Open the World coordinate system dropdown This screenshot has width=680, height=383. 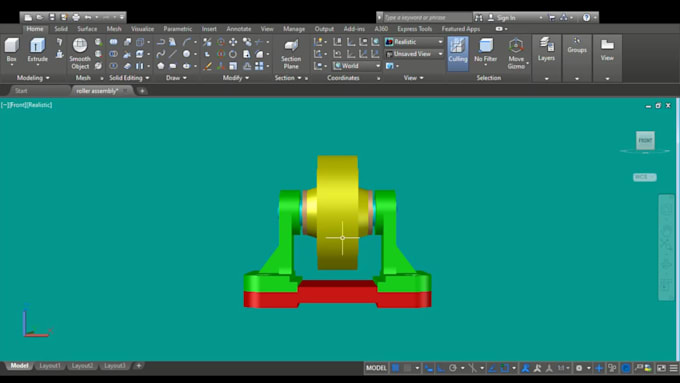[x=356, y=66]
